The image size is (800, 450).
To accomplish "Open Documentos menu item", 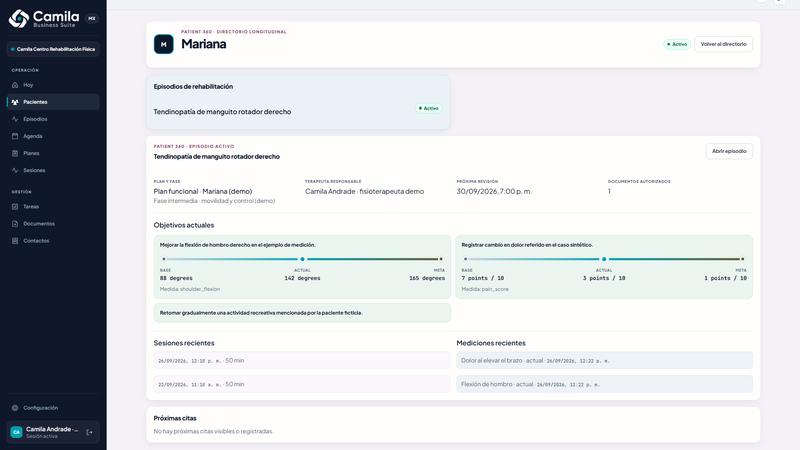I will (53, 224).
